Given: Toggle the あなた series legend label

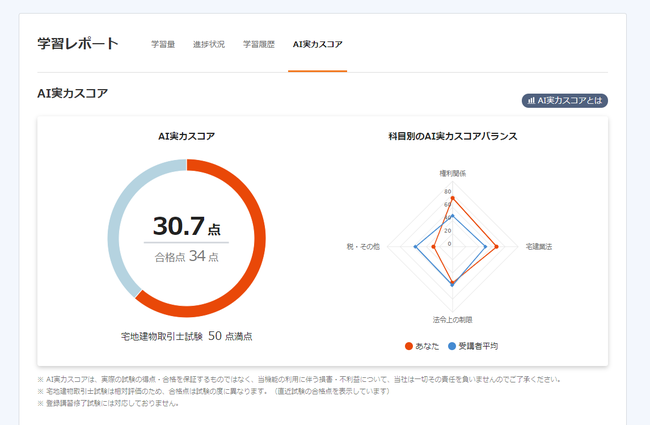Looking at the screenshot, I should tap(427, 346).
